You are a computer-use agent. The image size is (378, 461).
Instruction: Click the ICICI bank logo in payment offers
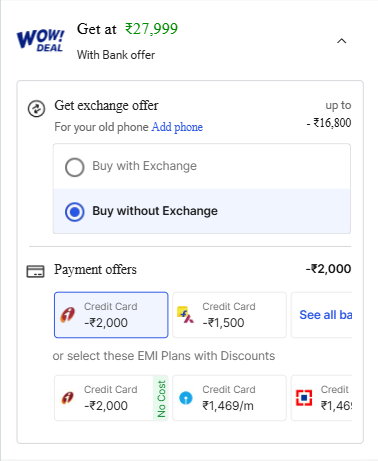(x=68, y=315)
